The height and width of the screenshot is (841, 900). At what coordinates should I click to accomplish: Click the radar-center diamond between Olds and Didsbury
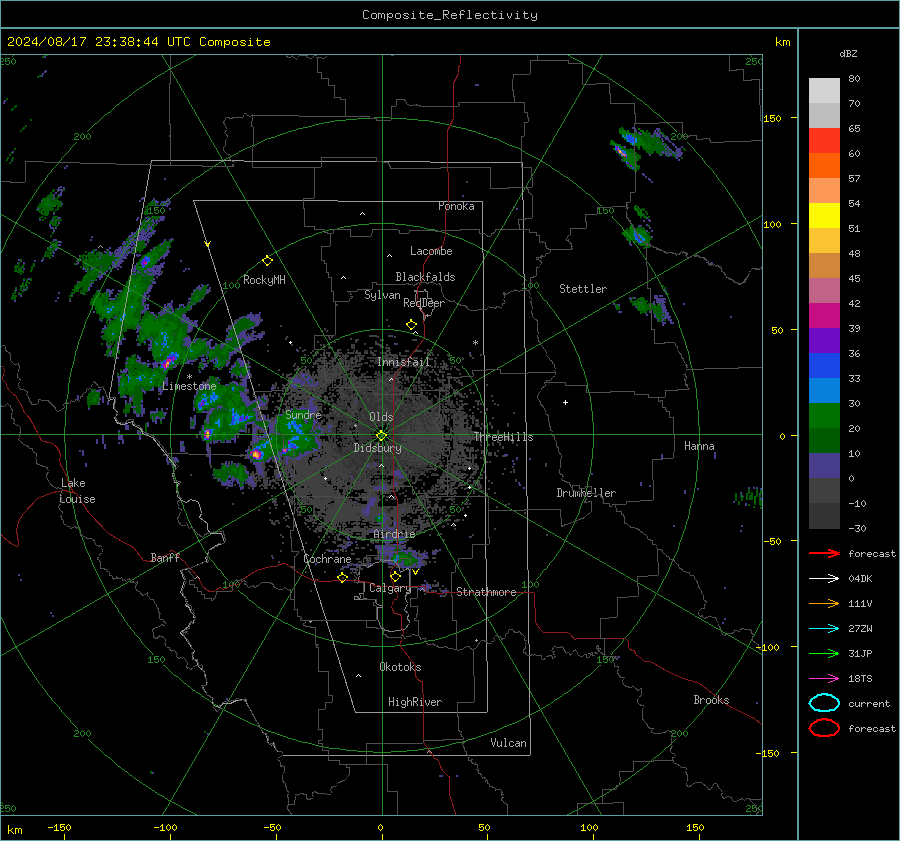[381, 436]
